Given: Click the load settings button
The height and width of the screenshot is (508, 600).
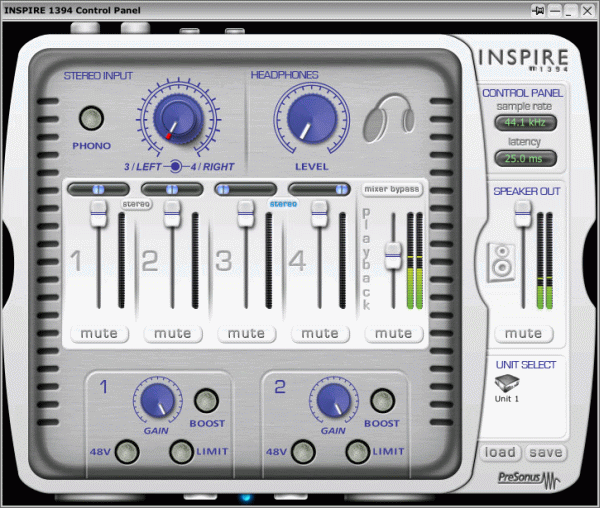Looking at the screenshot, I should coord(500,453).
